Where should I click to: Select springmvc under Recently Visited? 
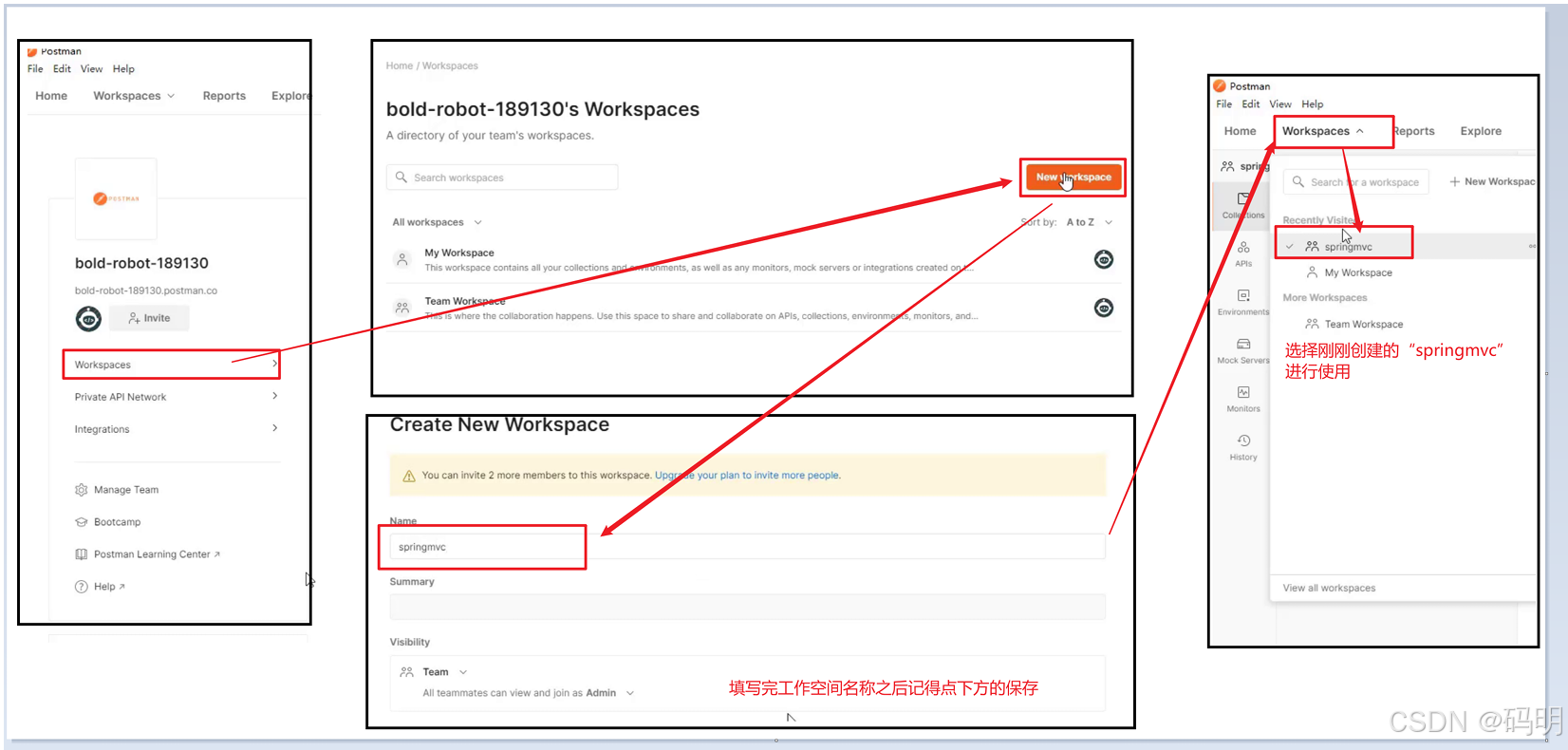(x=1348, y=247)
